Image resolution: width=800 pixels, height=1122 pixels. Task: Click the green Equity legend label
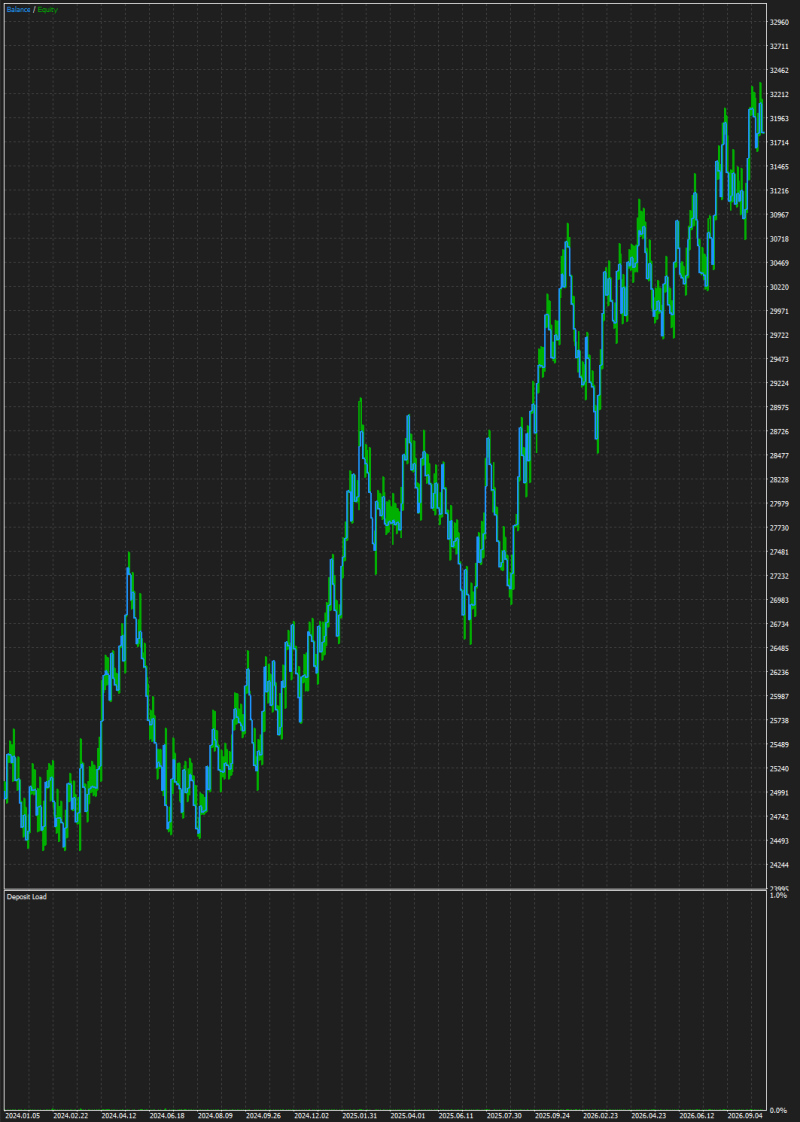47,9
